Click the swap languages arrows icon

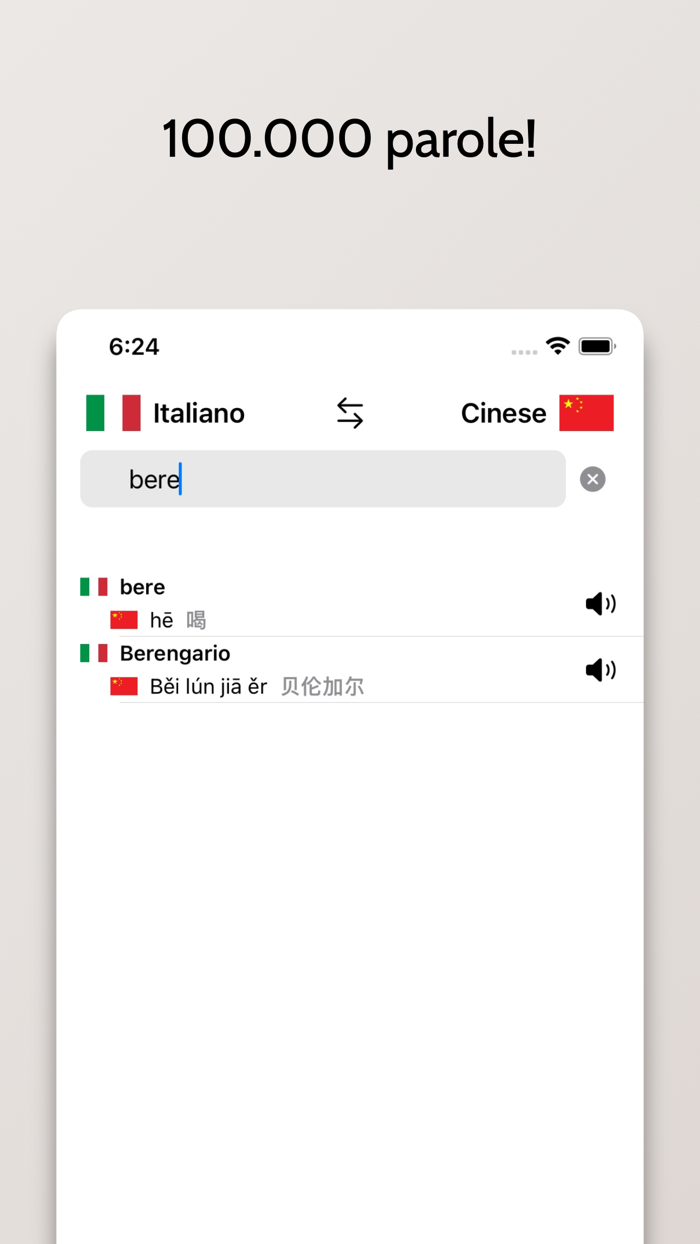tap(349, 412)
